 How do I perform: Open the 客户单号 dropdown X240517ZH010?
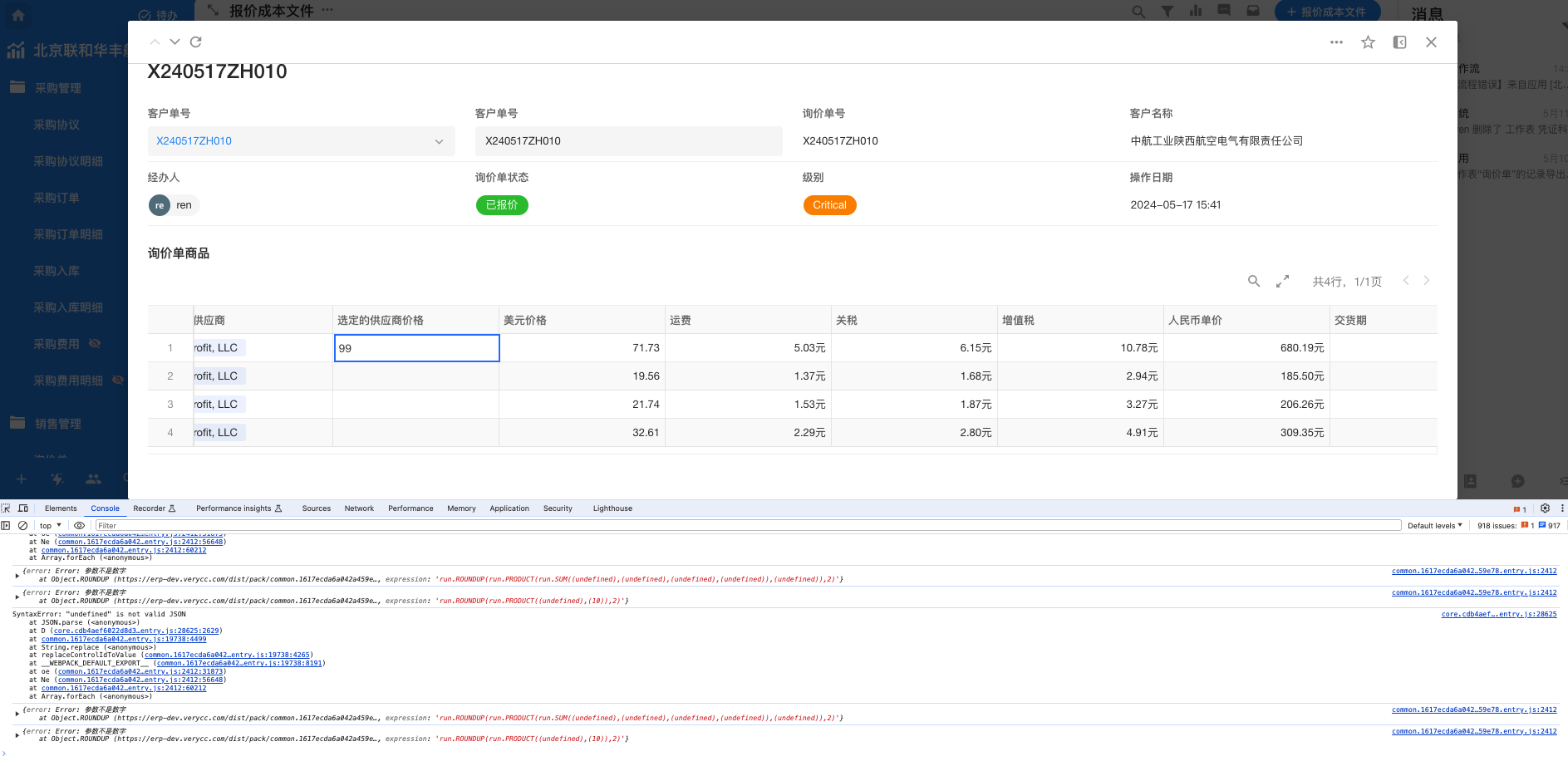point(301,141)
